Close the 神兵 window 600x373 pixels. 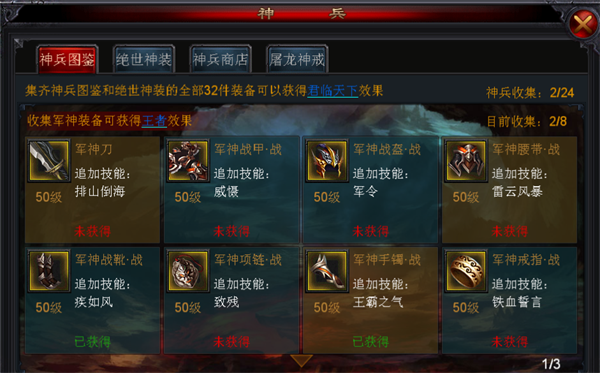(x=583, y=25)
